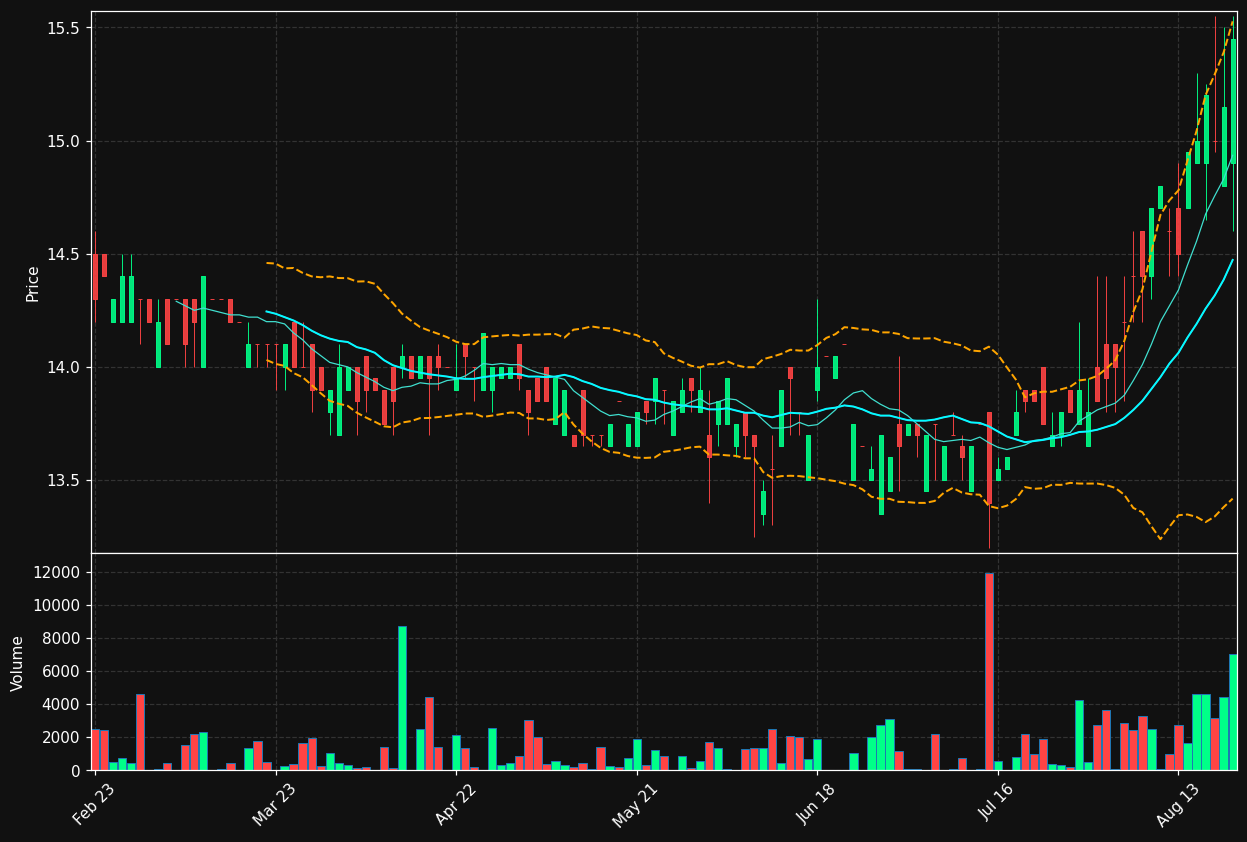The width and height of the screenshot is (1247, 842).
Task: Click the 13.5 price axis label
Action: pyautogui.click(x=64, y=480)
